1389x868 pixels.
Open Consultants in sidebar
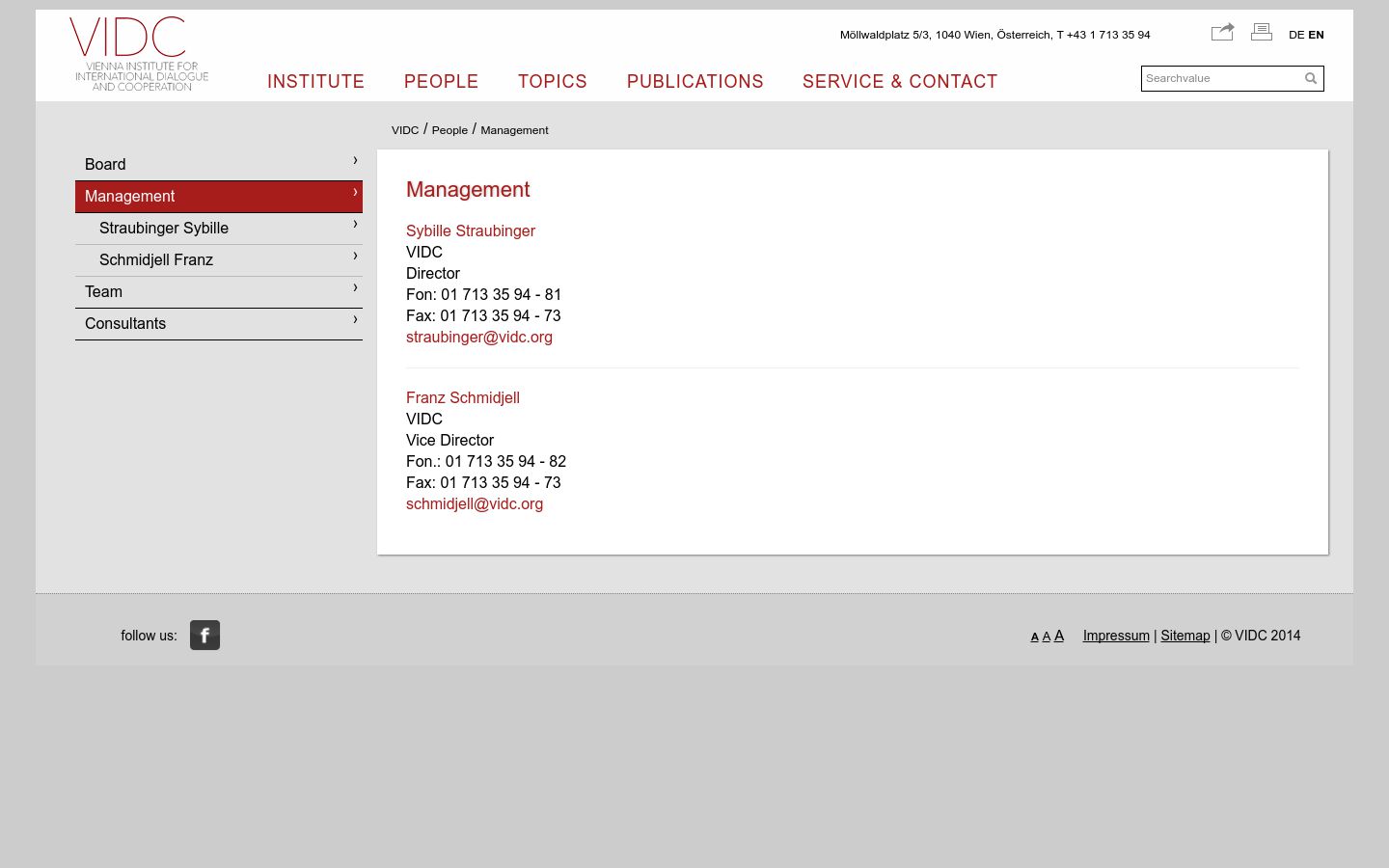(219, 323)
